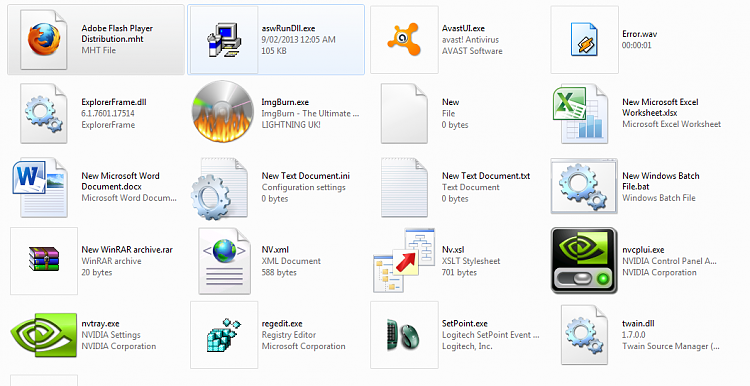This screenshot has width=750, height=386.
Task: Click the New Text Document.ini name
Action: (x=306, y=176)
